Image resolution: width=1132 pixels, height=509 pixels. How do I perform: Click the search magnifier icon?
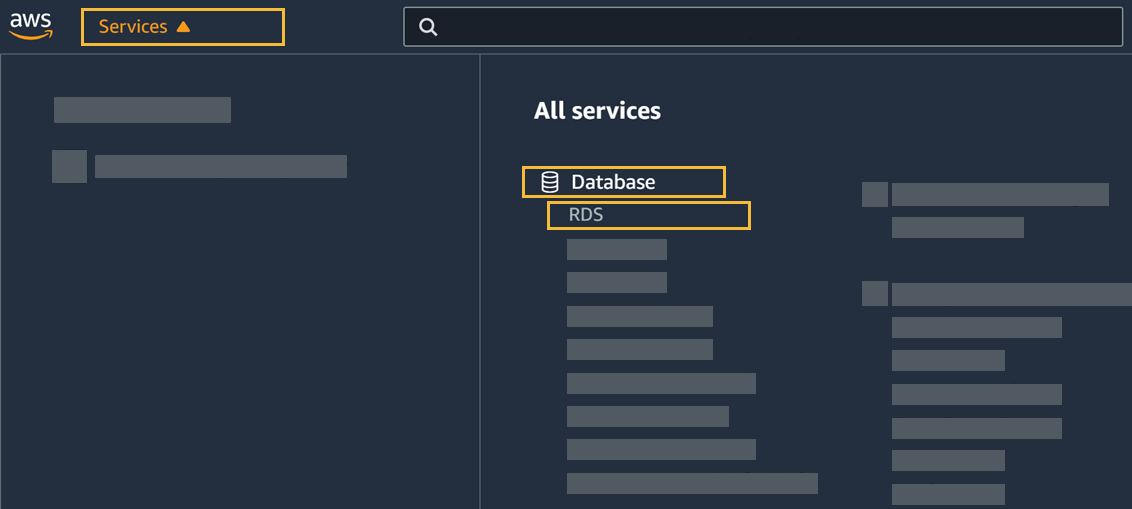428,27
